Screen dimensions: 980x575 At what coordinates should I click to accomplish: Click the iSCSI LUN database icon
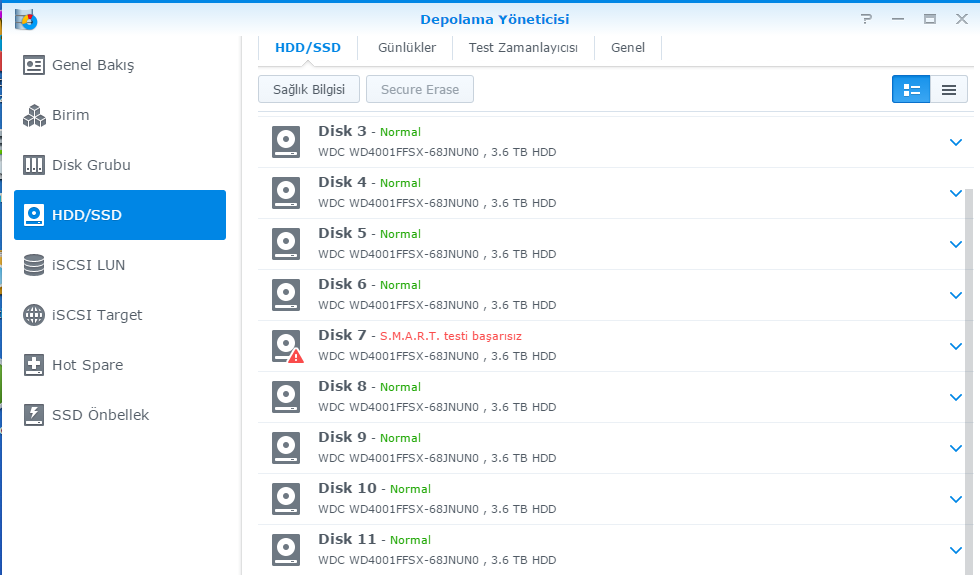(34, 265)
